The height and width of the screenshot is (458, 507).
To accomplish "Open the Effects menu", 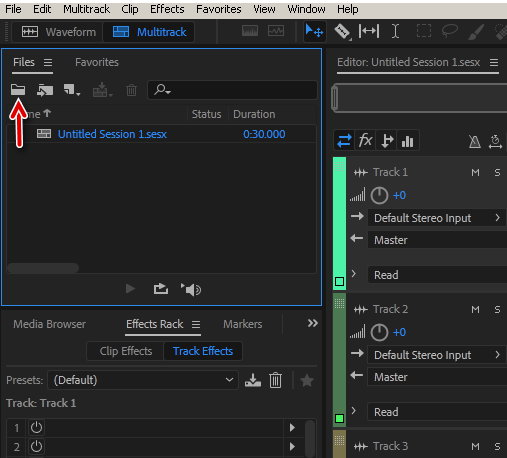I will pos(167,9).
